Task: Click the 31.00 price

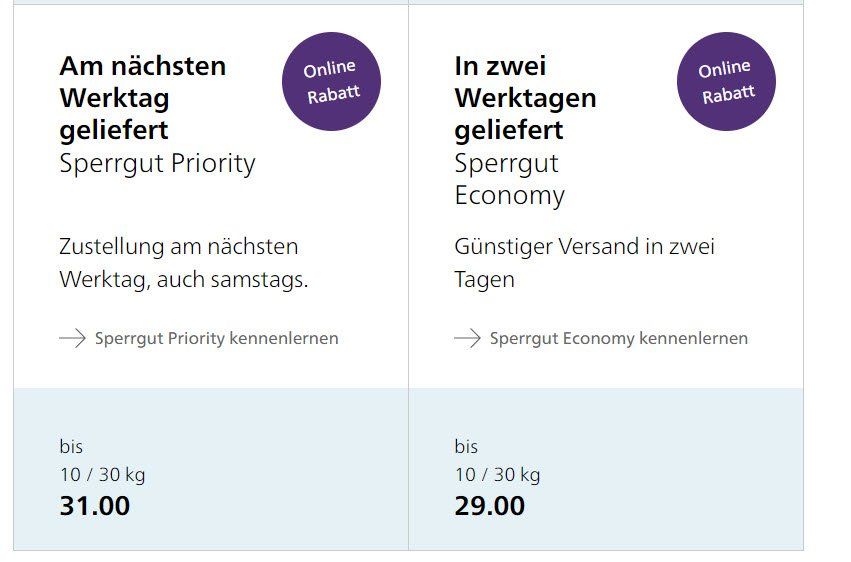Action: [95, 506]
